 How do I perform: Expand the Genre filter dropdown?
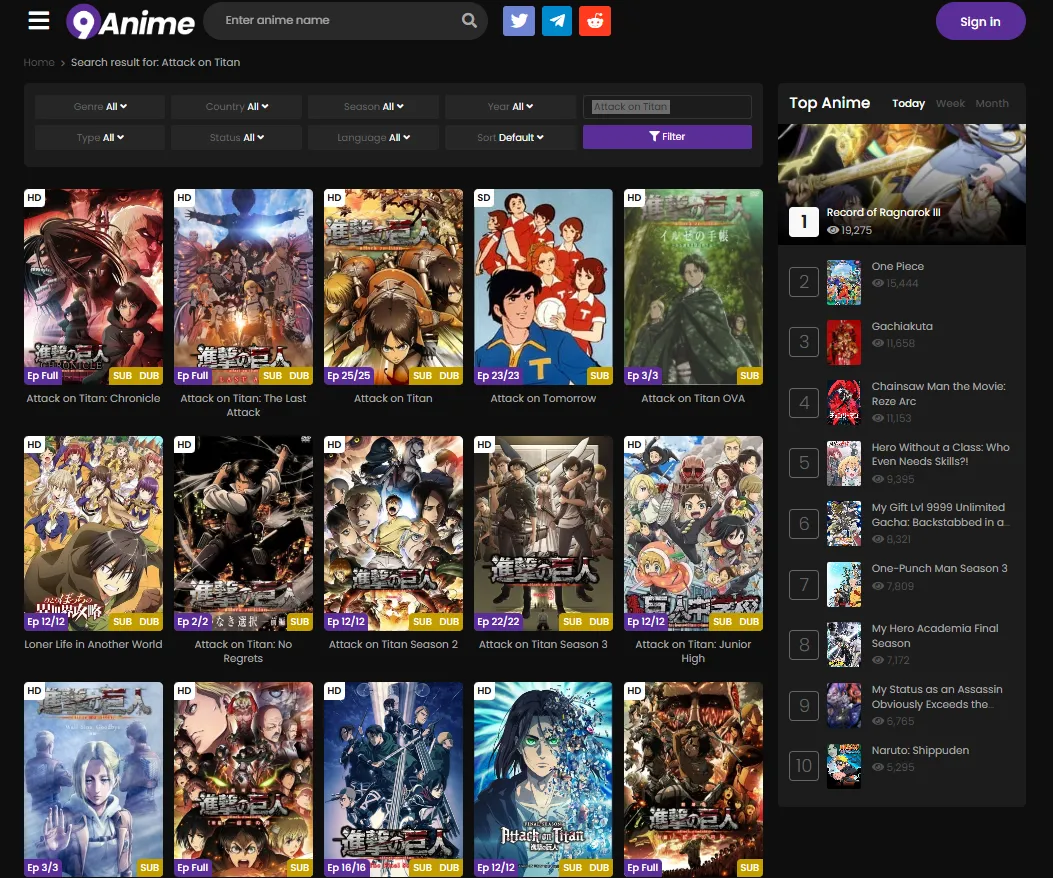point(100,107)
